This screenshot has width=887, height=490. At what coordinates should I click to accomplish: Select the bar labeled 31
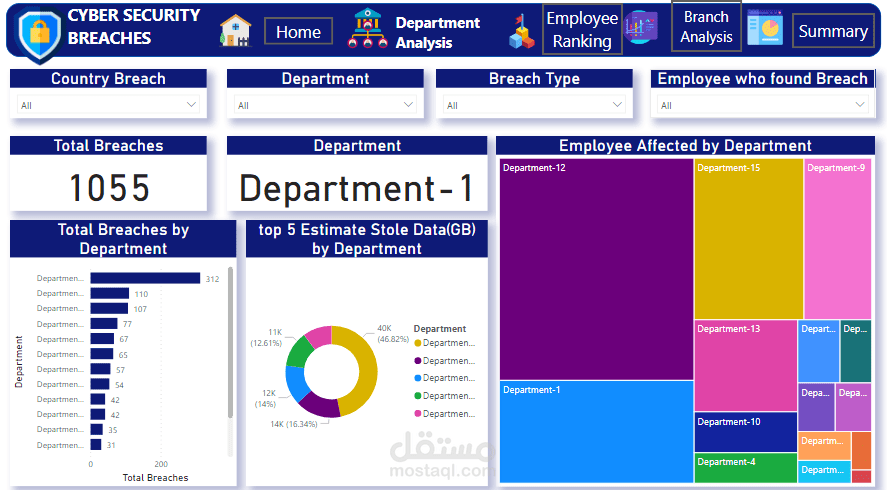coord(96,445)
